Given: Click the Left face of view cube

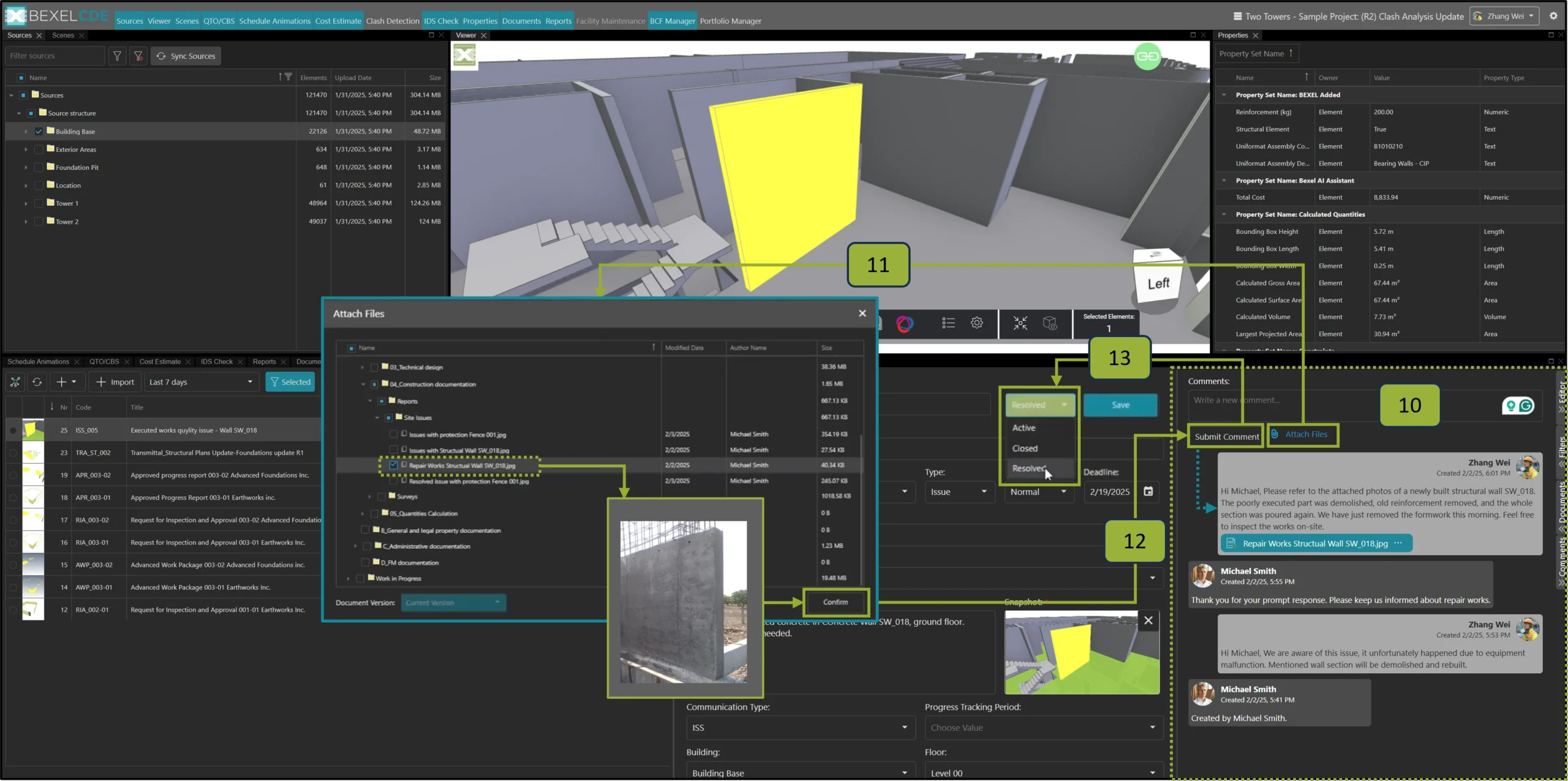Looking at the screenshot, I should click(x=1158, y=284).
